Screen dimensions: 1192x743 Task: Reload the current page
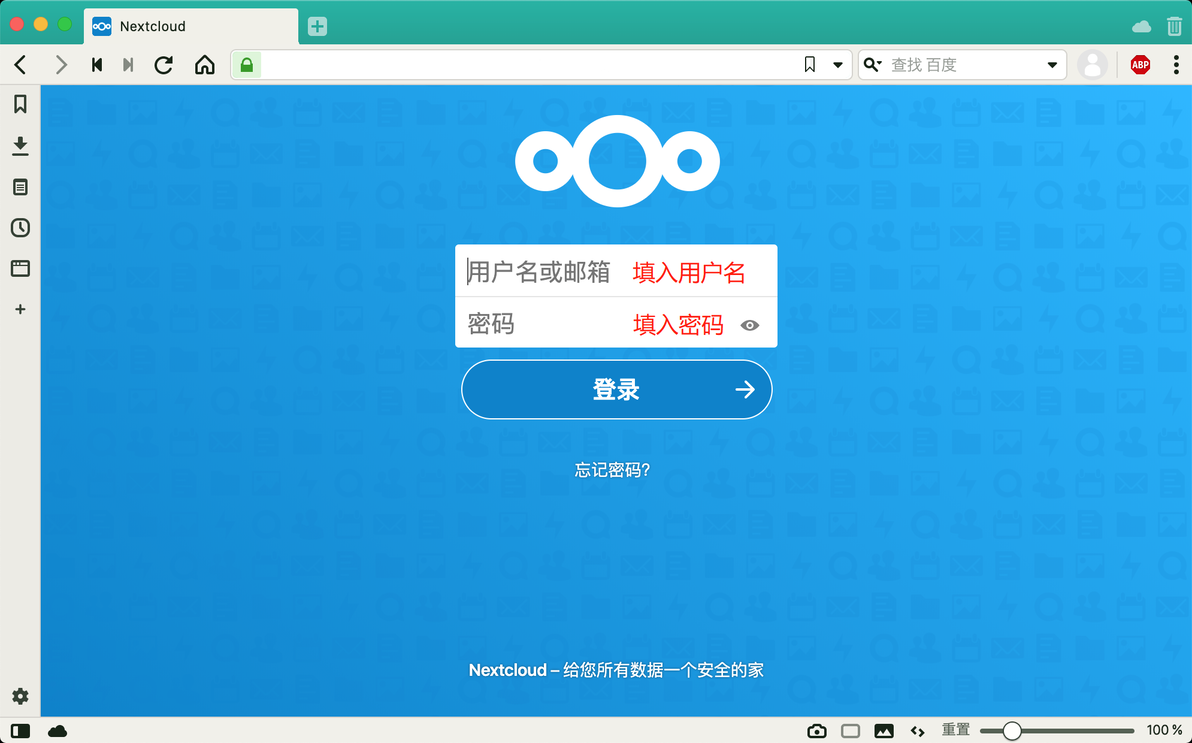[163, 65]
